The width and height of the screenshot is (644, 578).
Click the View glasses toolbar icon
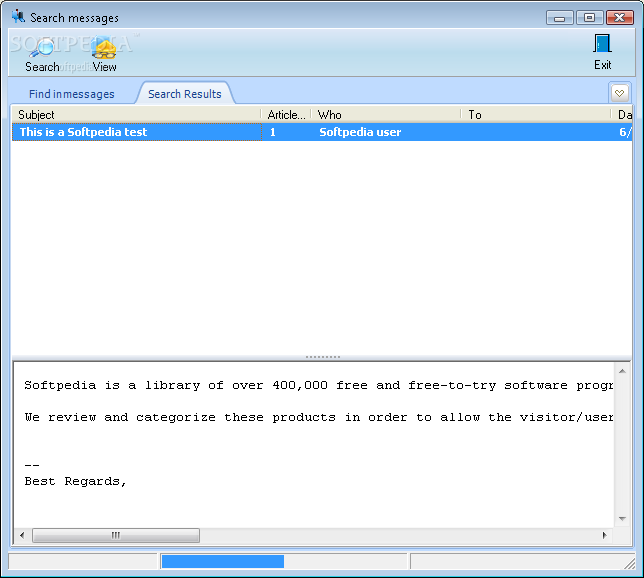tap(104, 49)
